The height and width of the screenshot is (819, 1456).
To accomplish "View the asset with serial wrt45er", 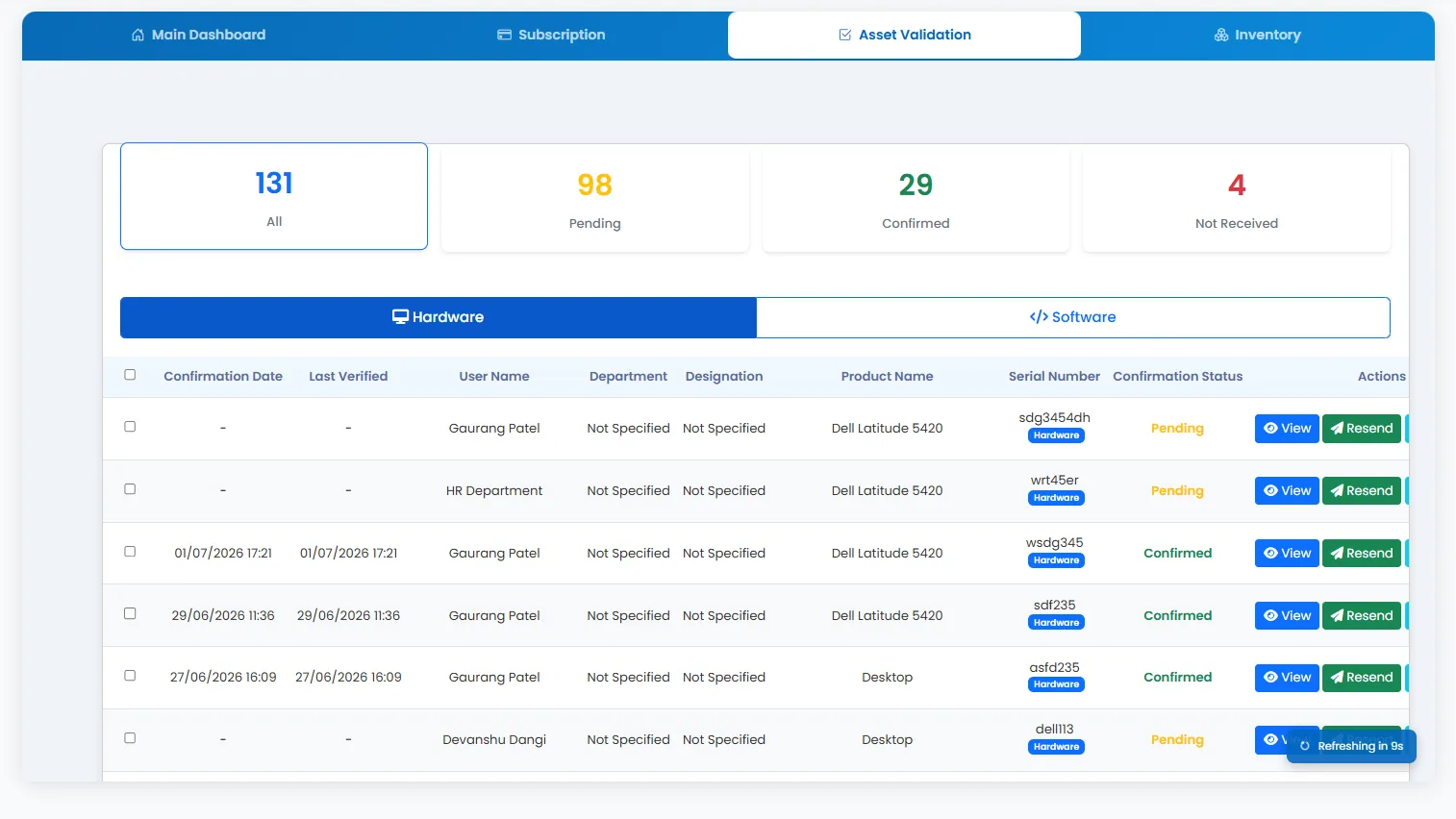I will 1287,491.
